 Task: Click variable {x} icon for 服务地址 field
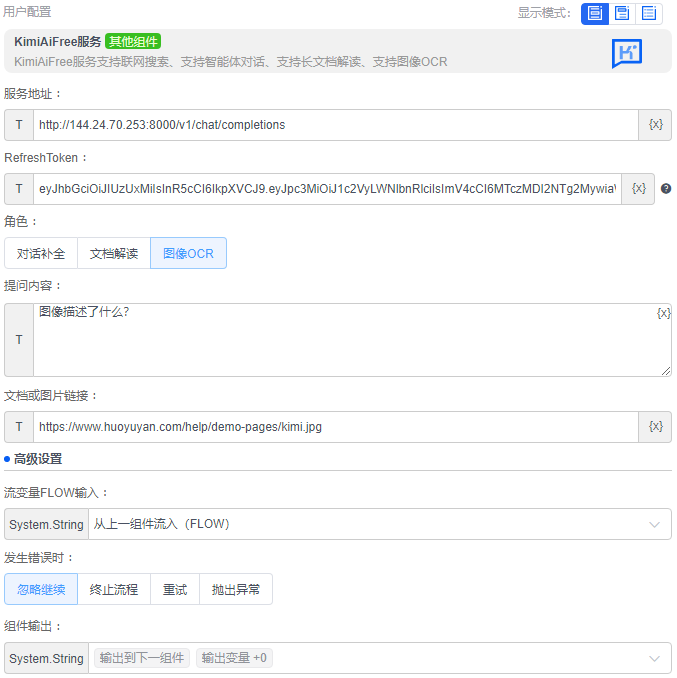click(x=655, y=125)
